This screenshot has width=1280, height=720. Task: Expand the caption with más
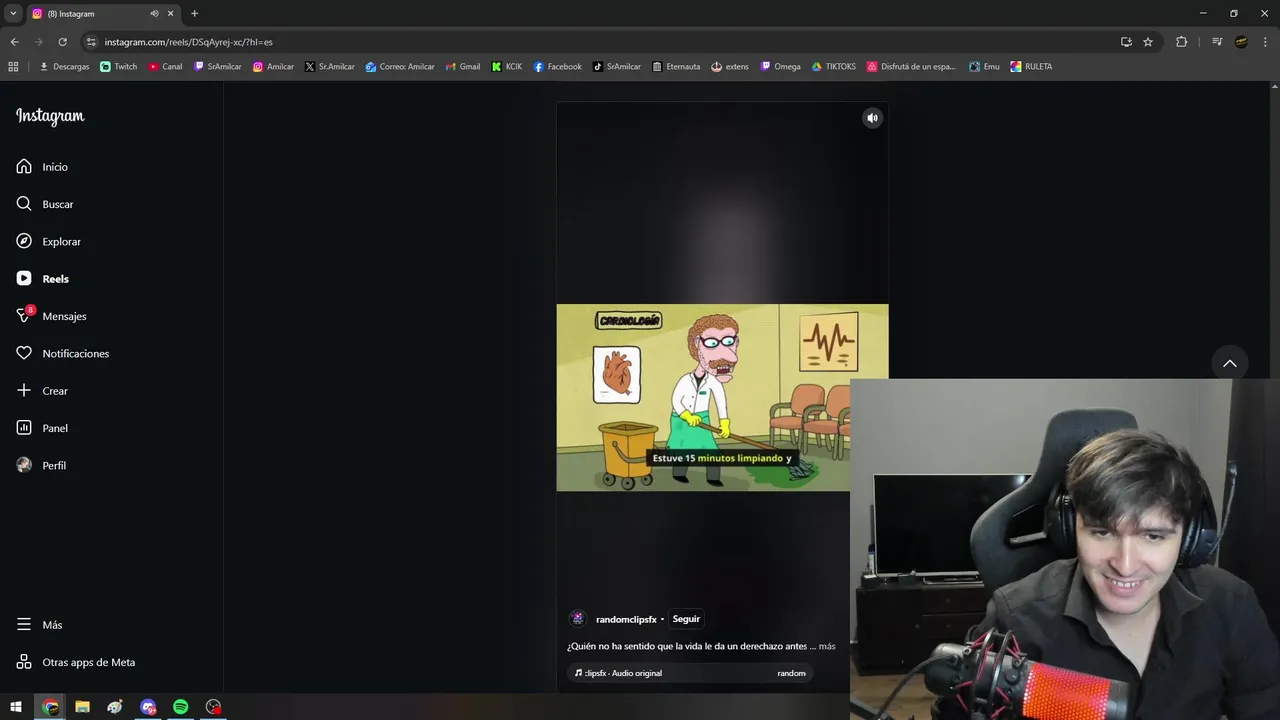point(827,646)
